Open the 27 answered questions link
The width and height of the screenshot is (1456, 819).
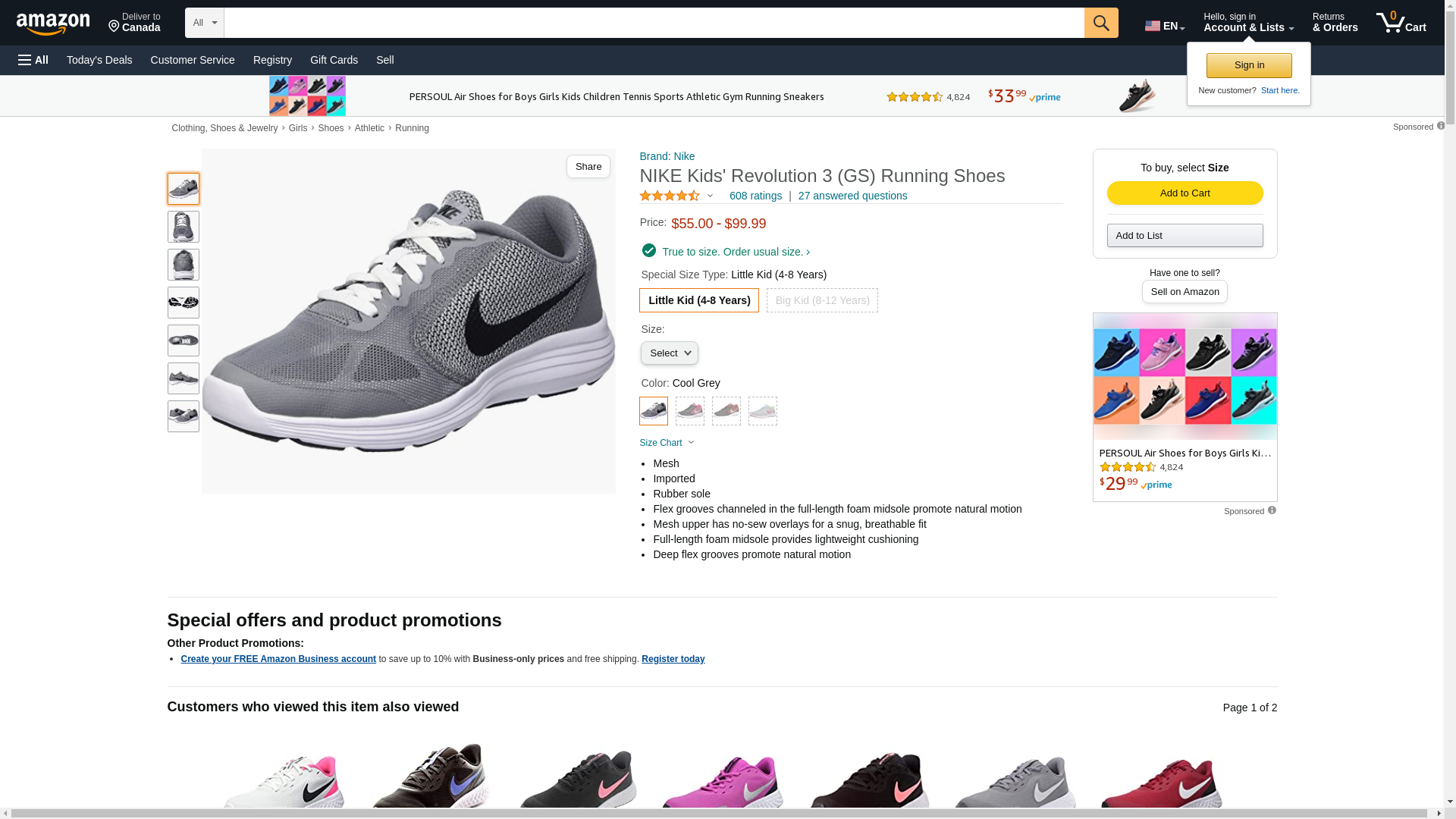[852, 196]
